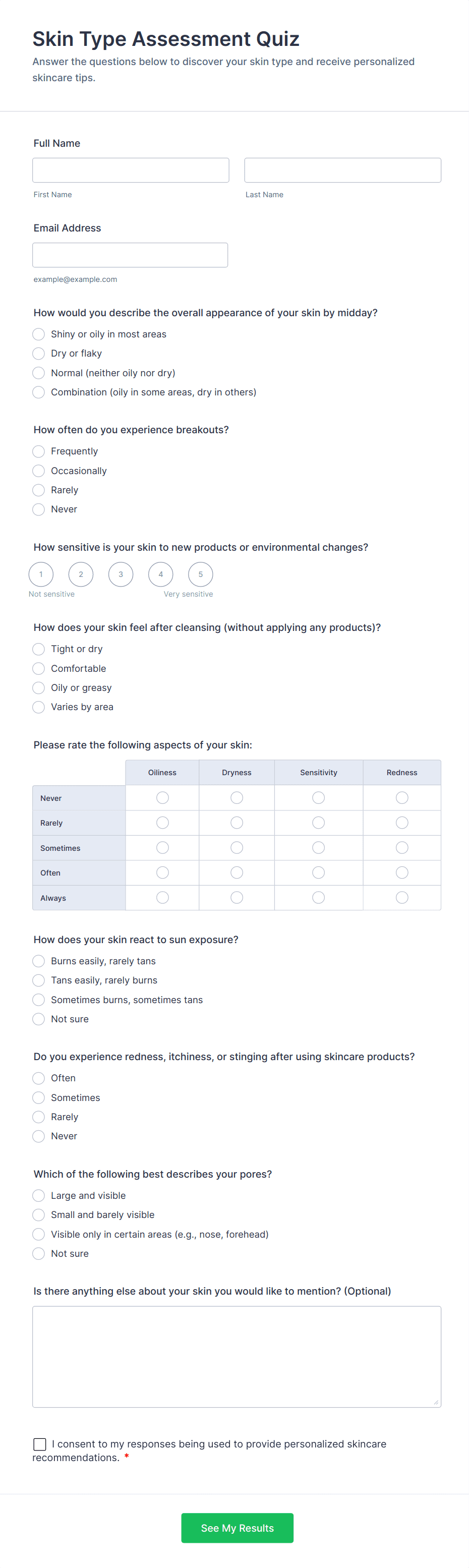Image resolution: width=469 pixels, height=1568 pixels.
Task: Select "Very sensitive" rating of 5
Action: (200, 574)
